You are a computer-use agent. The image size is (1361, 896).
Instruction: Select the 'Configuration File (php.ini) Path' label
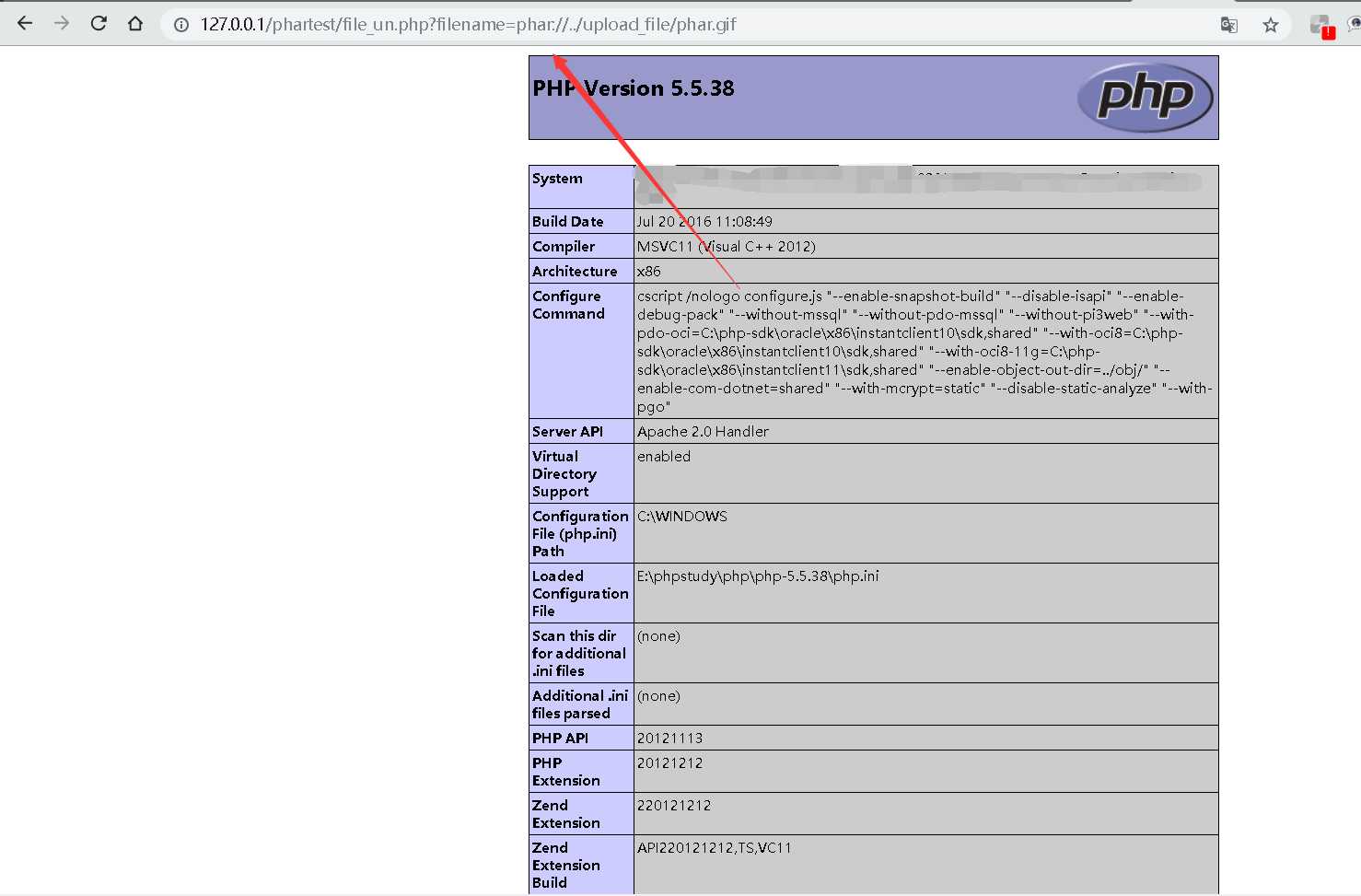point(580,534)
